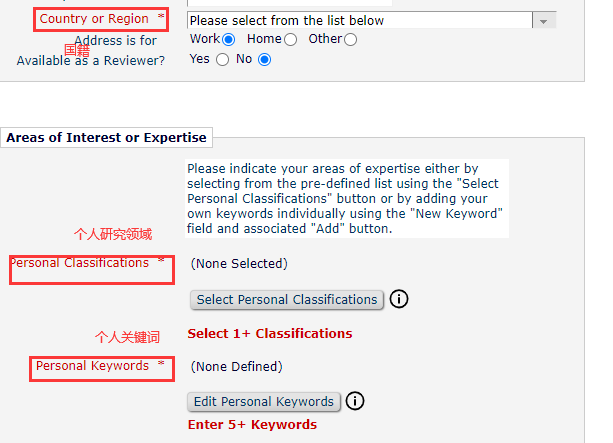
Task: Click info icon beside Edit Personal Keywords
Action: click(x=355, y=401)
